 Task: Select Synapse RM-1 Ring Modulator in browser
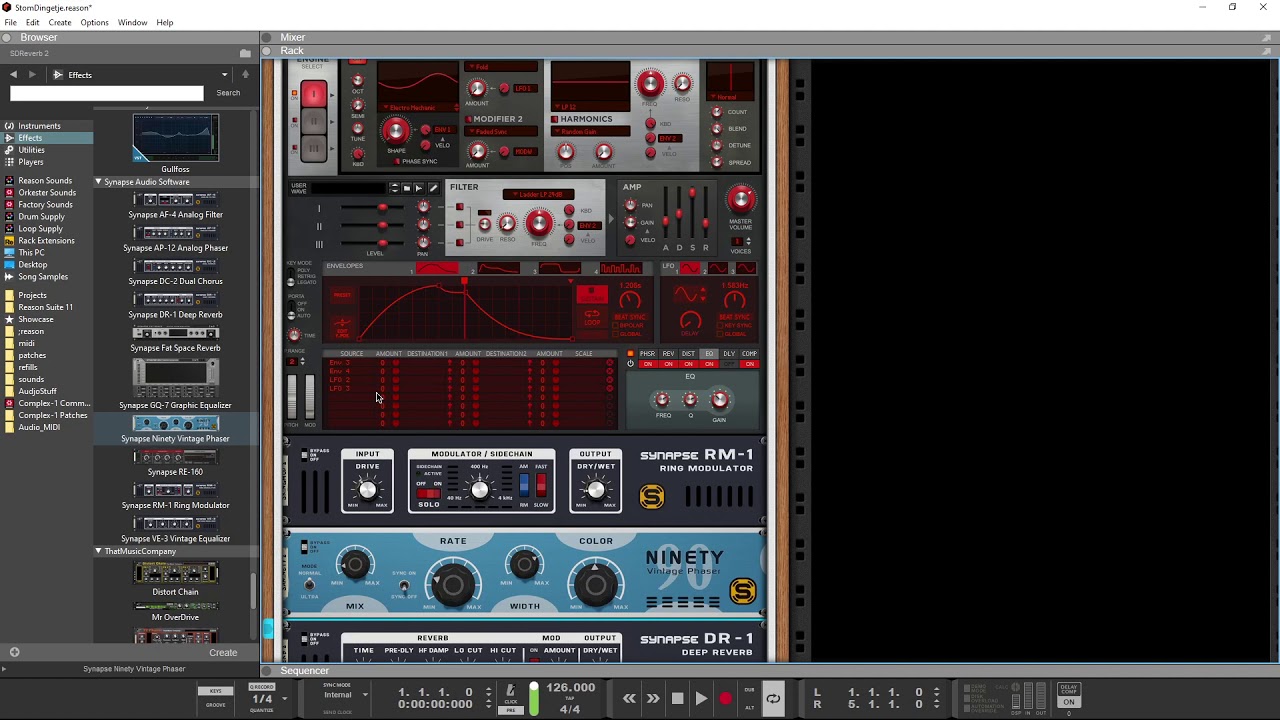175,497
